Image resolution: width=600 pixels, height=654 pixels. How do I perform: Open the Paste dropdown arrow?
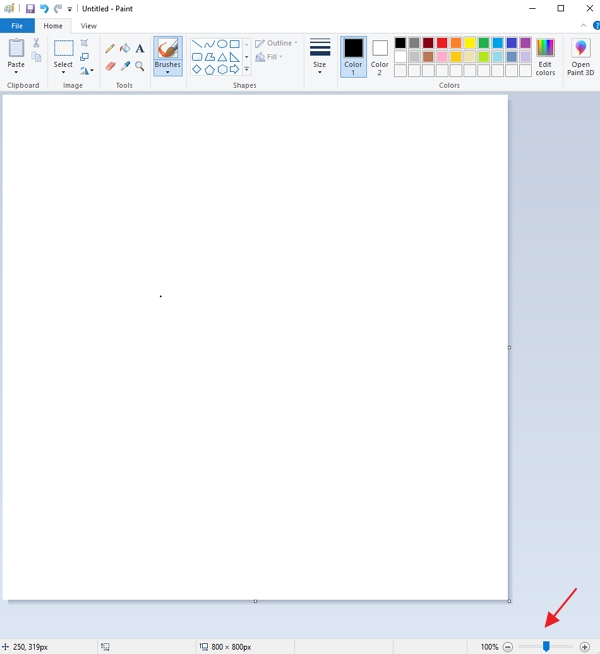(16, 73)
